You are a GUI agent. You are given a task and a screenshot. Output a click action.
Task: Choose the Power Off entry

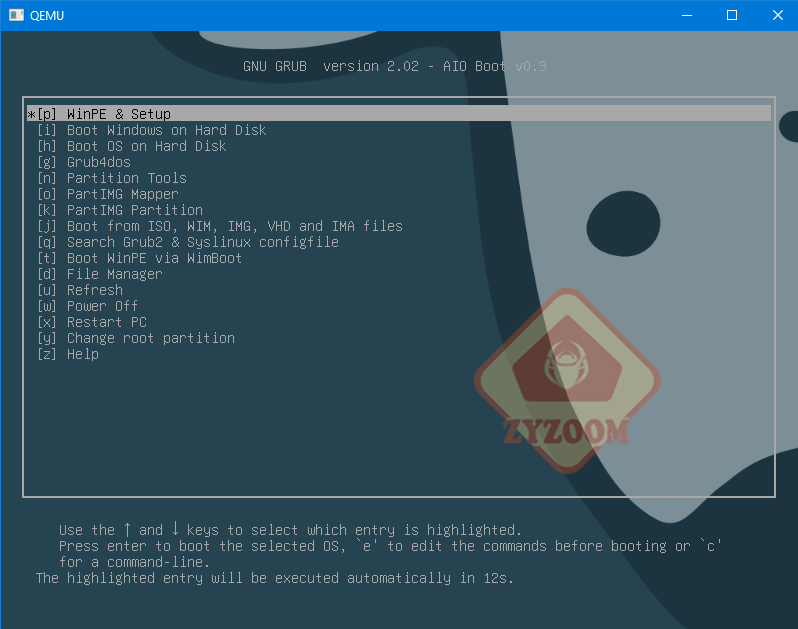pos(88,306)
